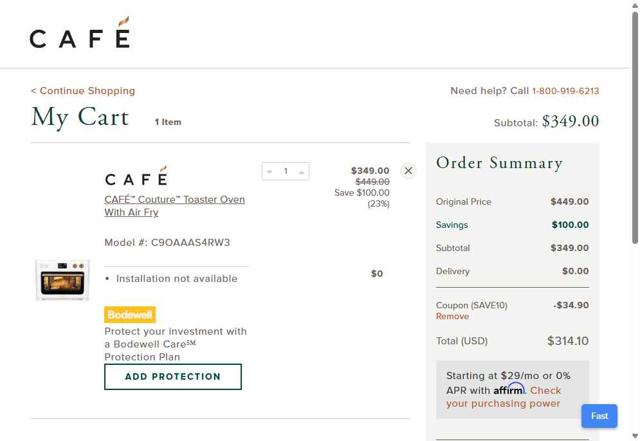Click the Bodewell badge logo
The width and height of the screenshot is (640, 441).
130,315
